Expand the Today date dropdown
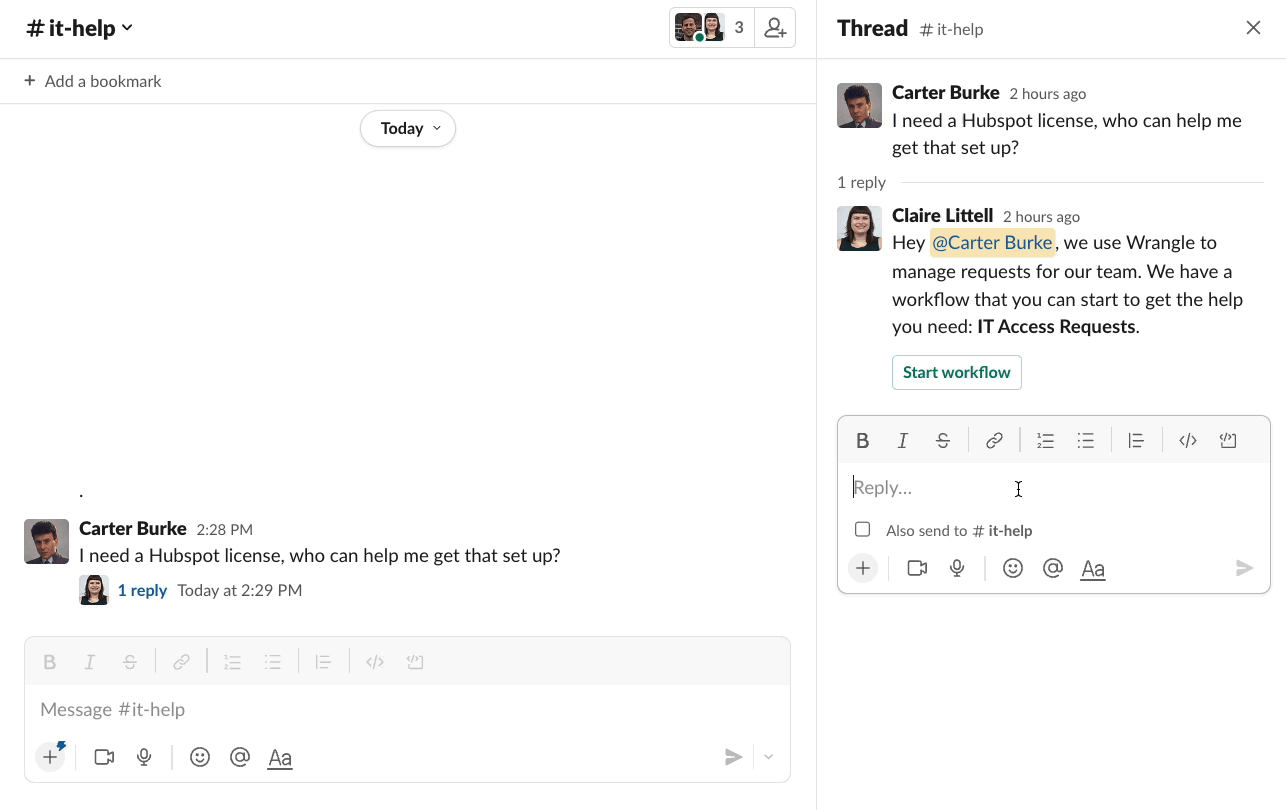The image size is (1286, 810). click(408, 128)
